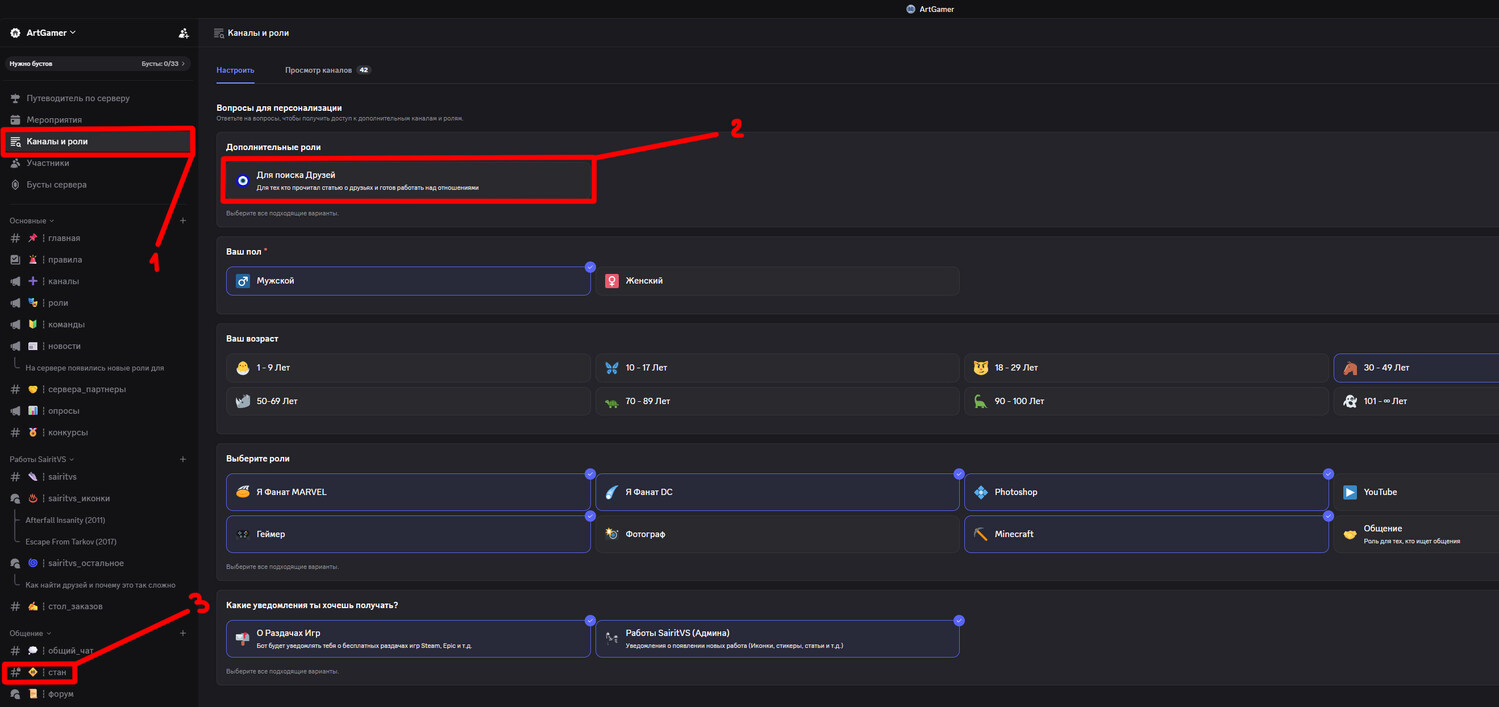This screenshot has height=707, width=1499.
Task: Add a channel to Общение with plus icon
Action: click(x=183, y=633)
